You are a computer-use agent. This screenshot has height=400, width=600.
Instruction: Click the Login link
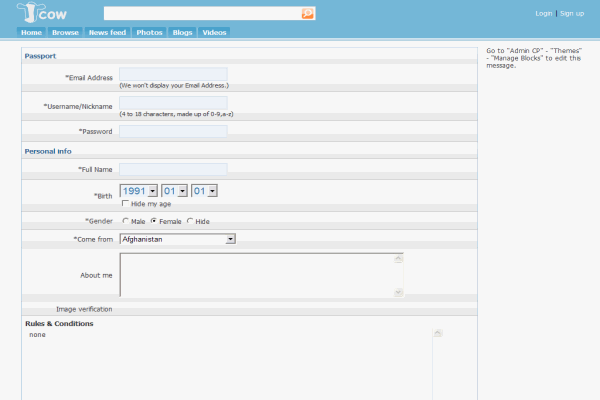click(544, 13)
